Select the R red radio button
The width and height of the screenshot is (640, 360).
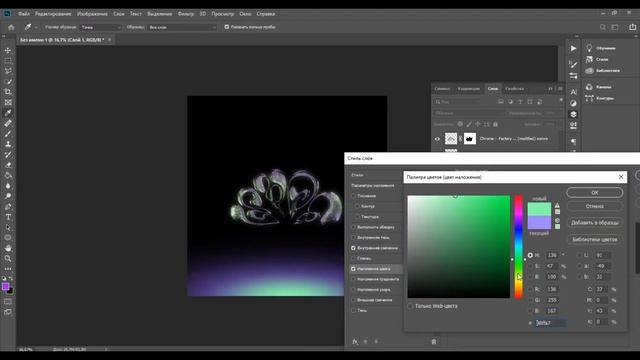click(530, 289)
